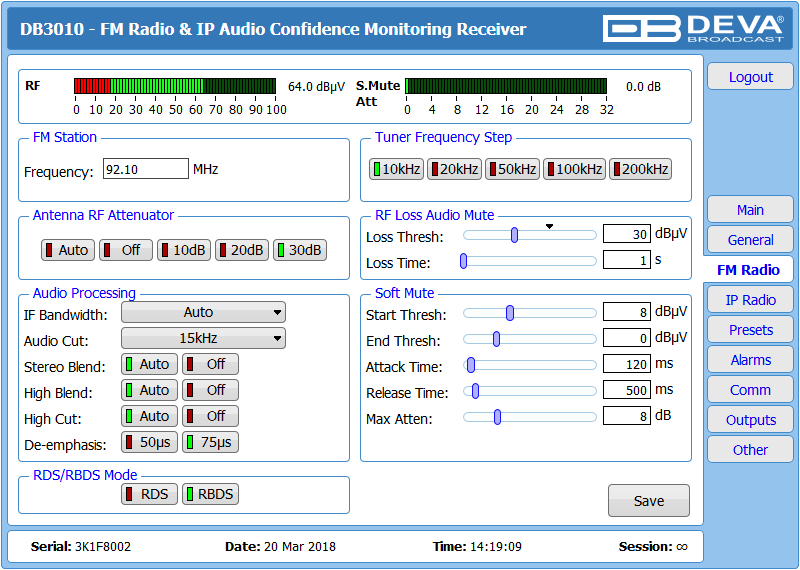Click the Logout button
Screen dimensions: 800x570
750,77
